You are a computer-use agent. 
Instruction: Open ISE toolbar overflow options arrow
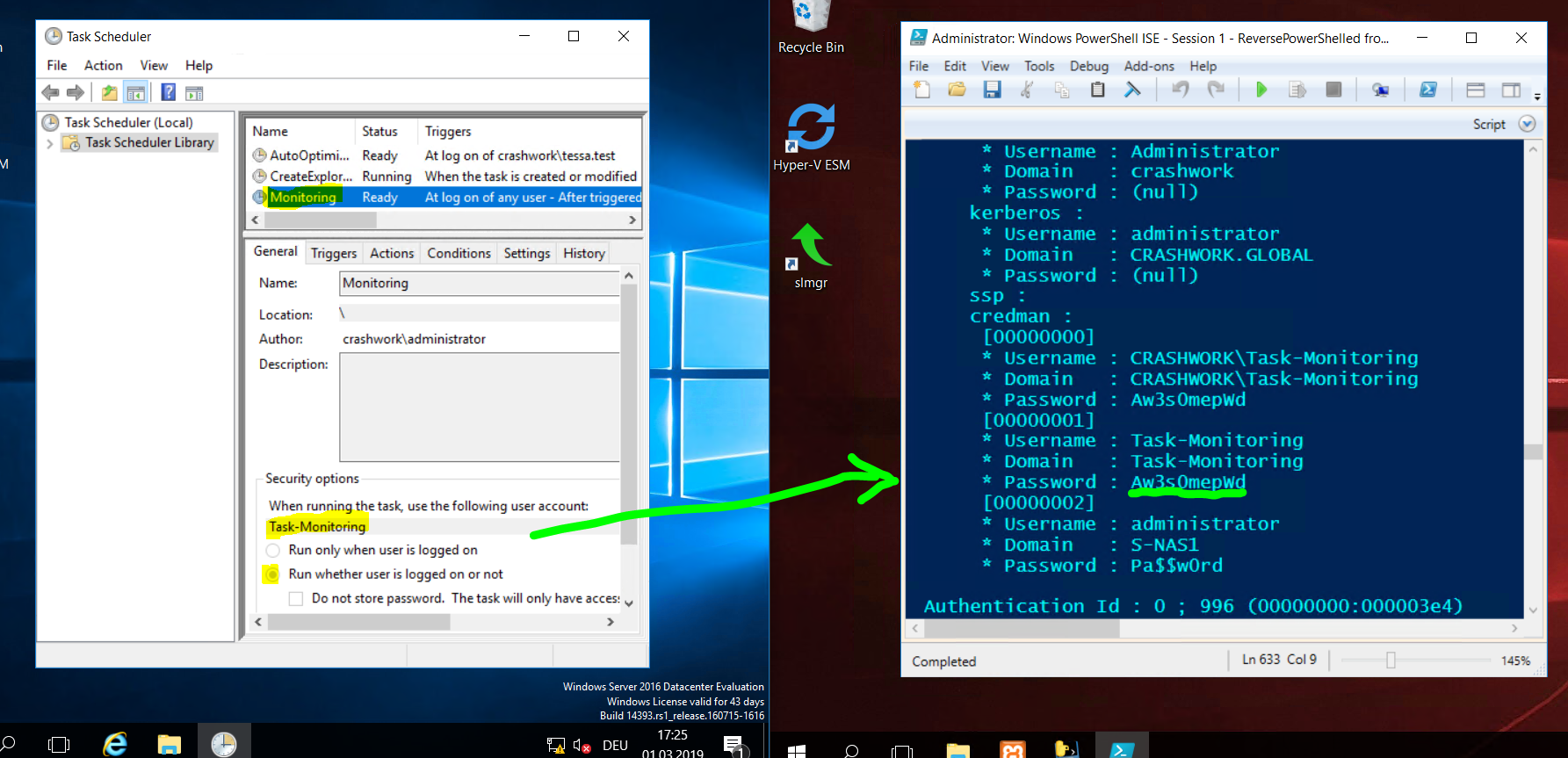coord(1537,95)
